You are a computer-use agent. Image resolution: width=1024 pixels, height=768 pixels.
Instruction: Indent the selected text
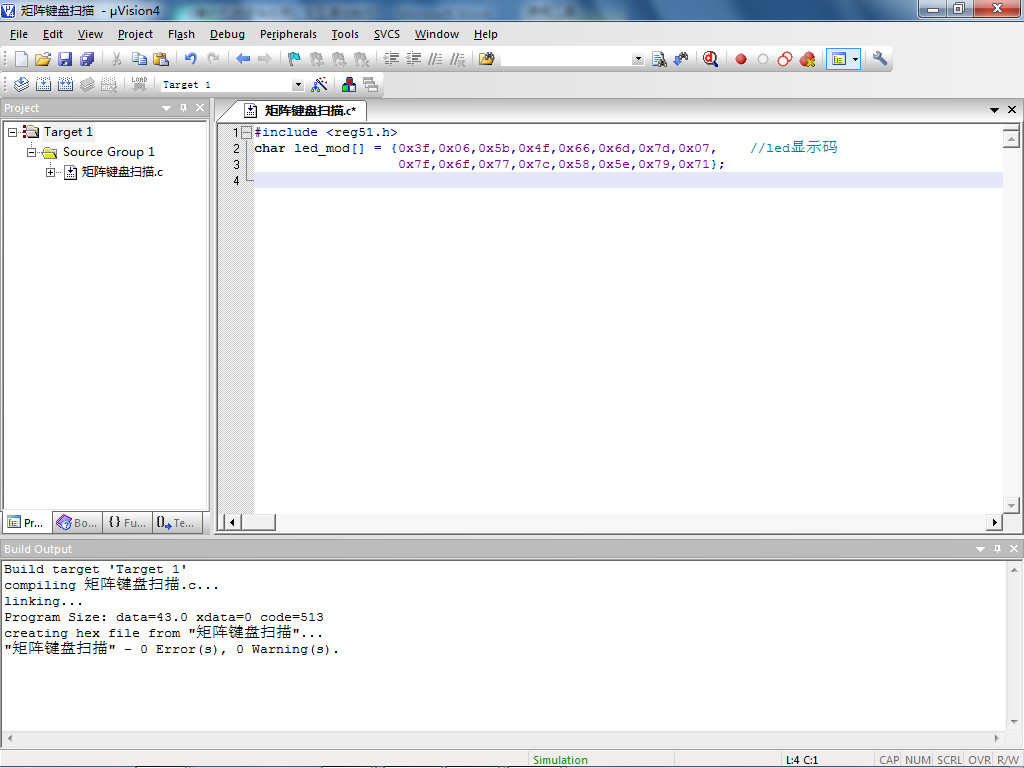point(391,59)
